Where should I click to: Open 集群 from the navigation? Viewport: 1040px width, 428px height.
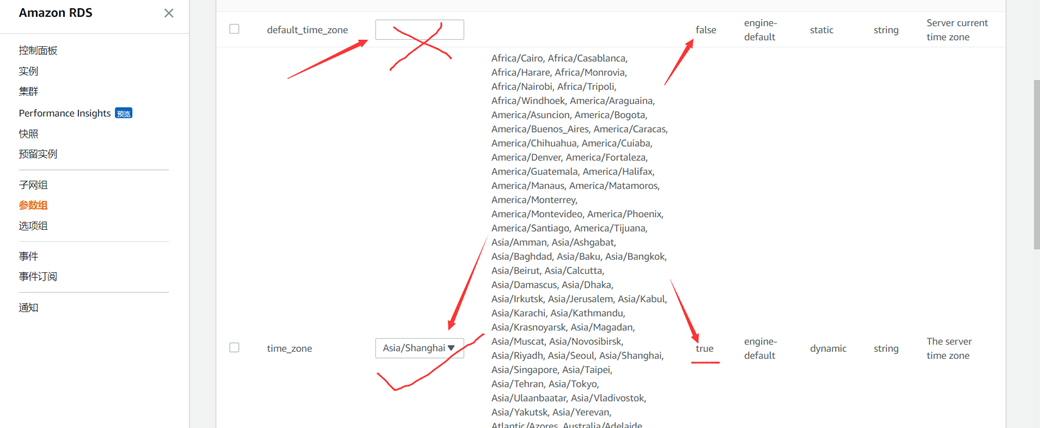(28, 91)
